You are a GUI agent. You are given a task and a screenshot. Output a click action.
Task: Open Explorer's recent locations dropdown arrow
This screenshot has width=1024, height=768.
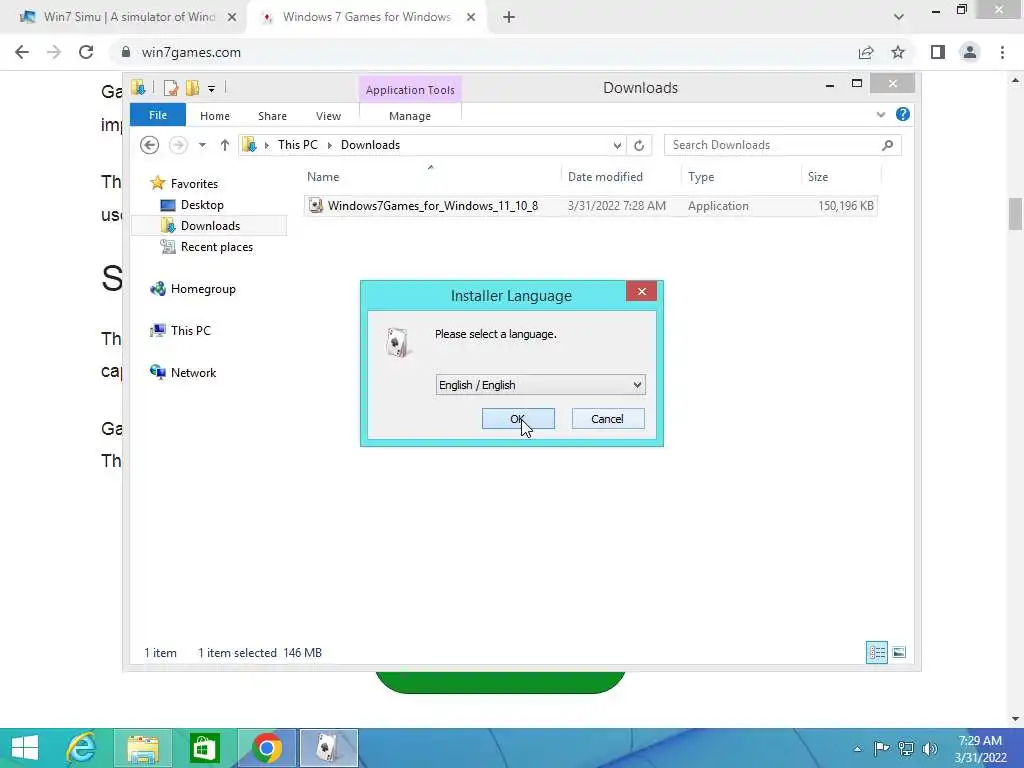[x=202, y=145]
